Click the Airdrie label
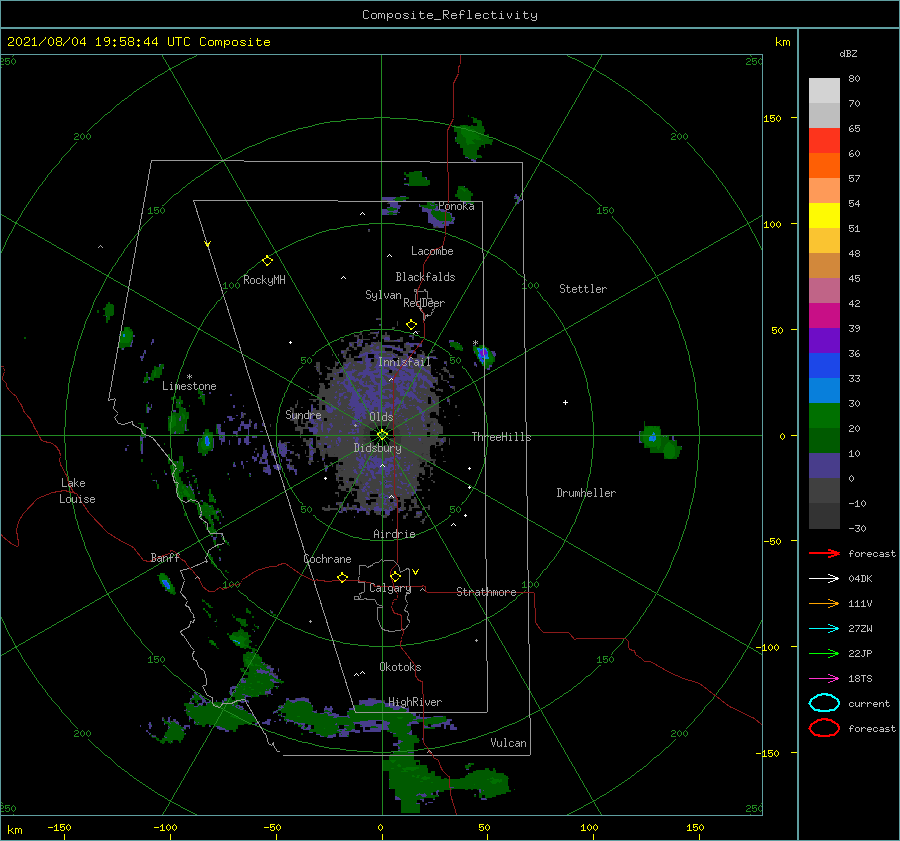The width and height of the screenshot is (900, 841). (394, 534)
